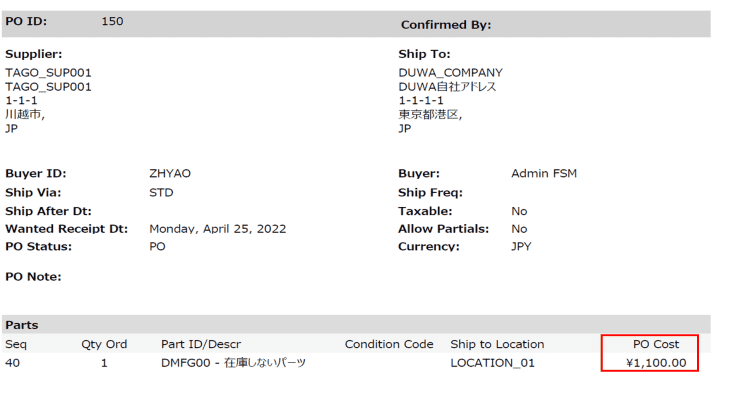Select the Wanted Receipt date April 25, 2022
Screen dimensions: 745x400
[x=217, y=229]
